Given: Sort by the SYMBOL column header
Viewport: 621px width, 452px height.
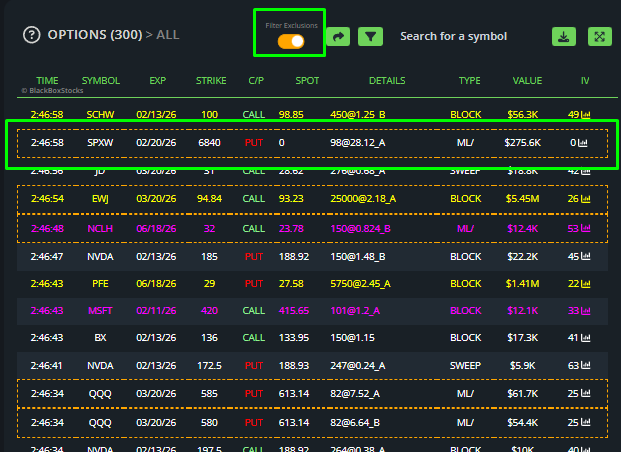Looking at the screenshot, I should (x=101, y=80).
